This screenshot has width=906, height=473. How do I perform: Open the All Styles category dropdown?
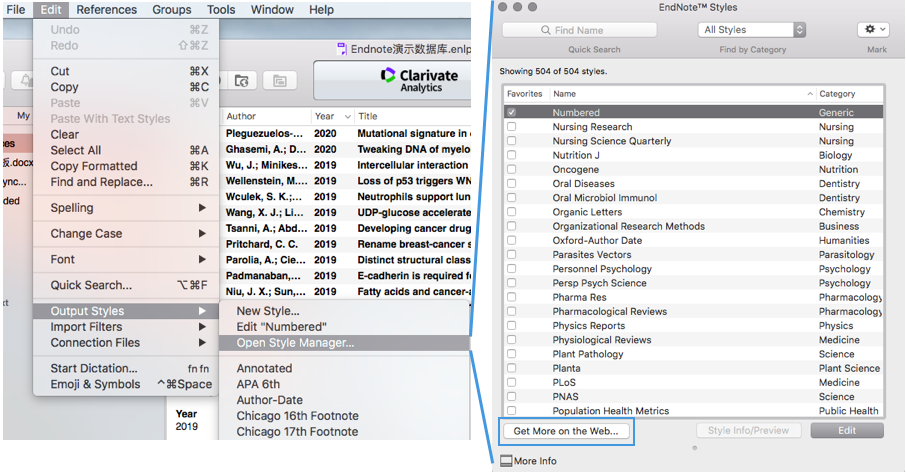coord(752,30)
